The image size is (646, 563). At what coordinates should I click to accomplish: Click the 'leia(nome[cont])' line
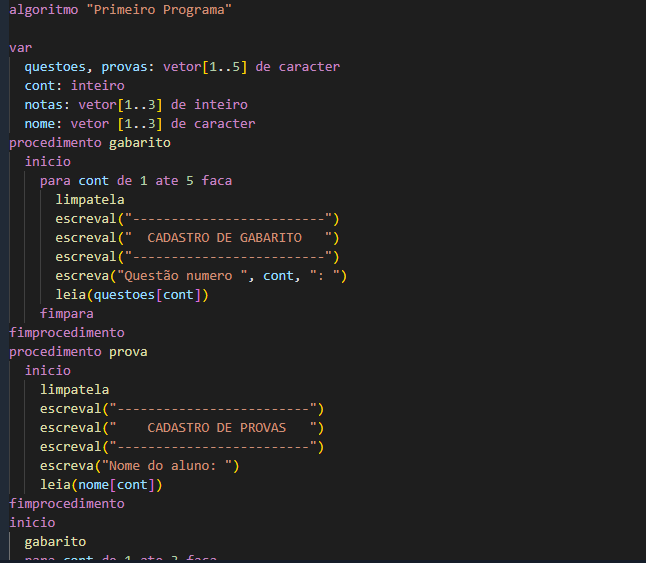point(101,485)
